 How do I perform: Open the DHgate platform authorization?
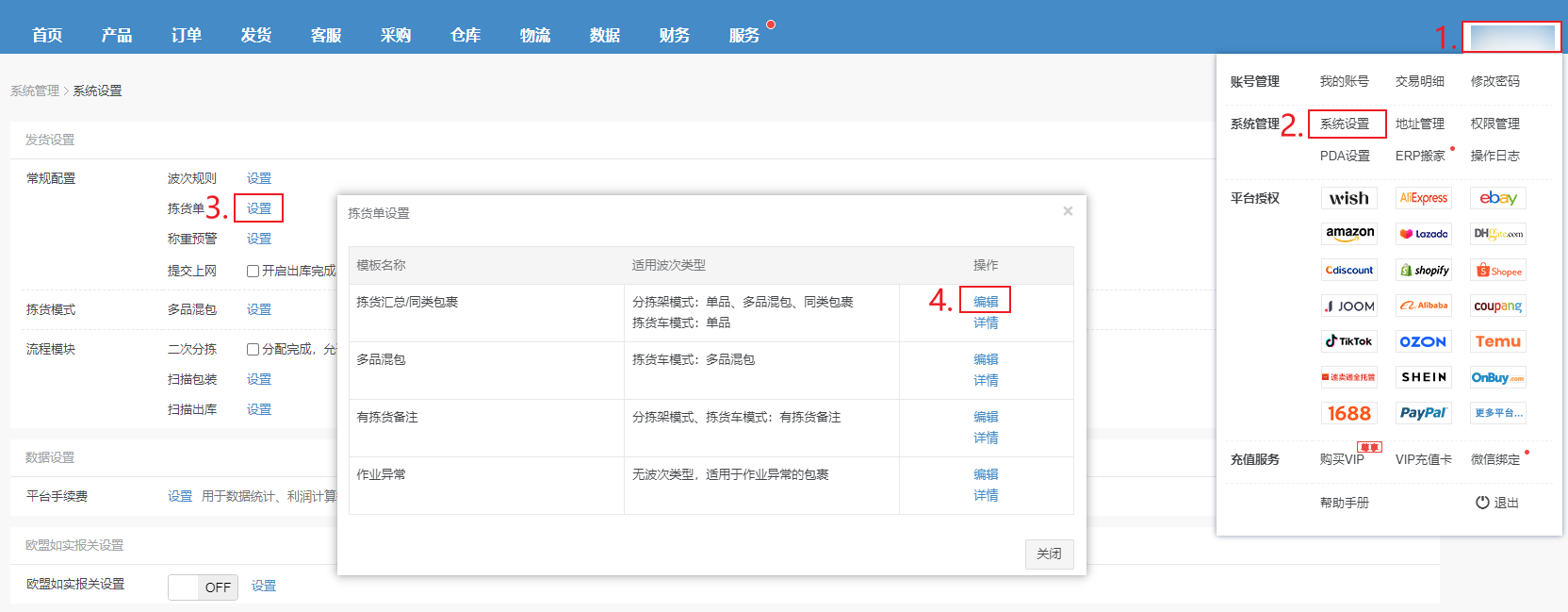pyautogui.click(x=1497, y=234)
